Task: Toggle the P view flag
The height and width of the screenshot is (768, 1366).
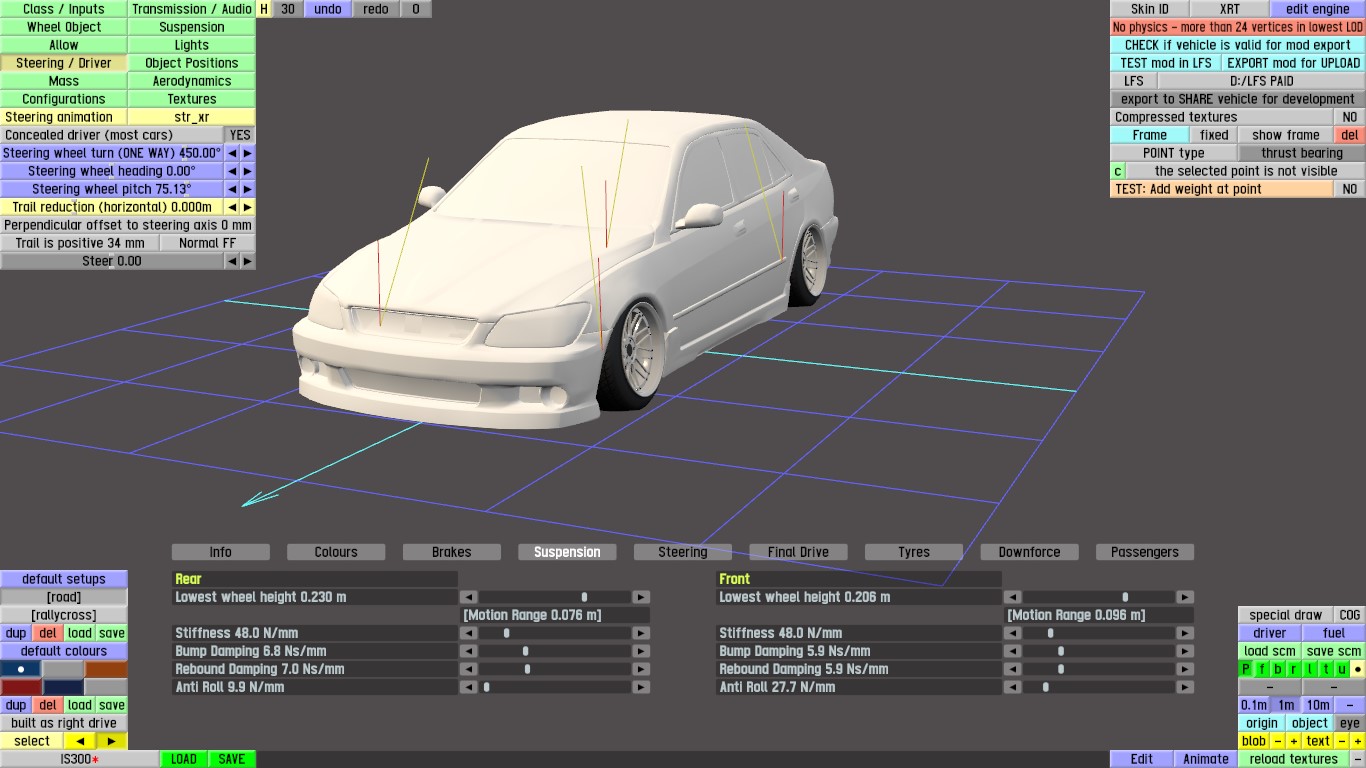Action: [x=1246, y=669]
